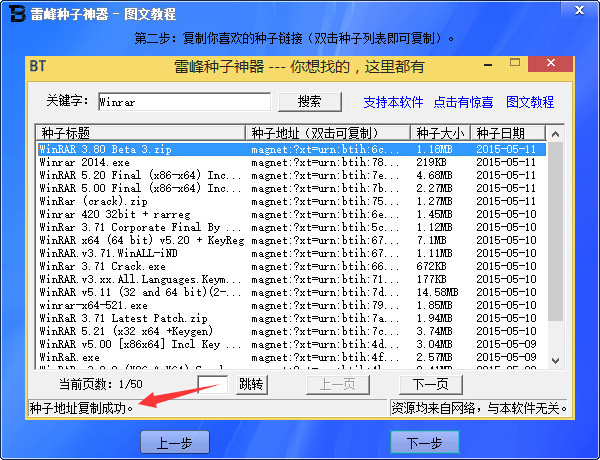This screenshot has width=600, height=460.
Task: Select row WinRaR.exe
Action: 292,357
